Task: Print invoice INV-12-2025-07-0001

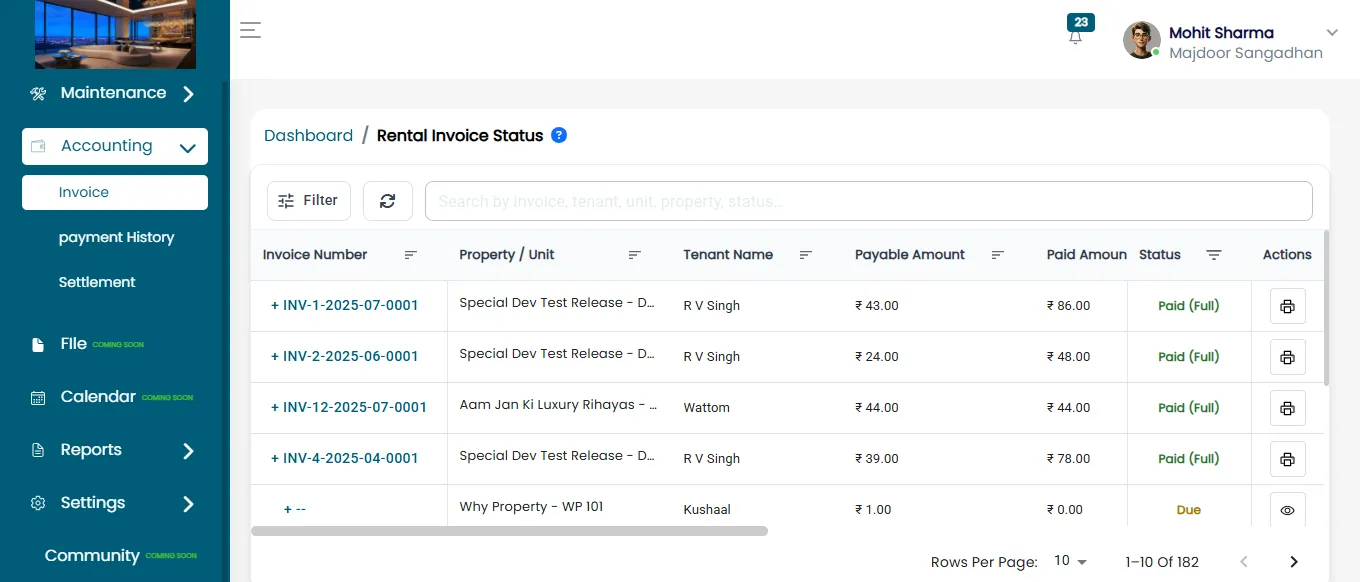Action: [x=1288, y=408]
